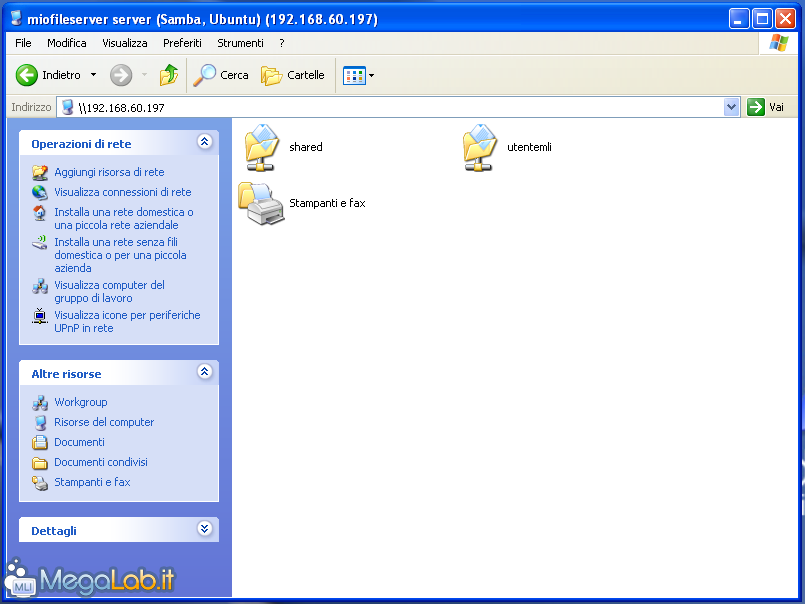Select the shared network folder icon

coord(262,147)
